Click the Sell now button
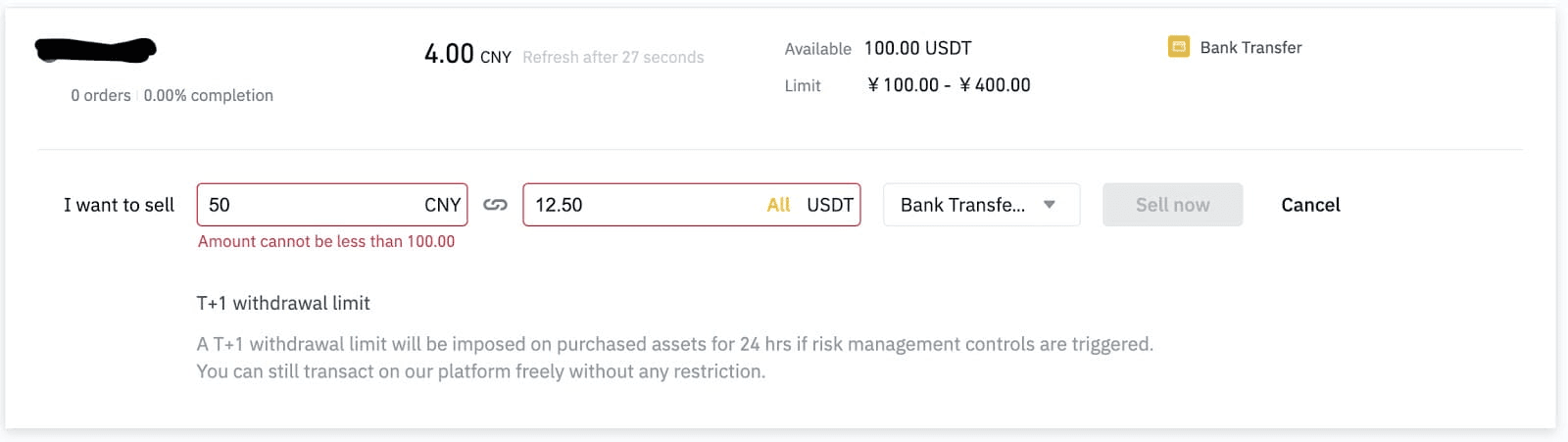This screenshot has height=442, width=1568. [1172, 205]
